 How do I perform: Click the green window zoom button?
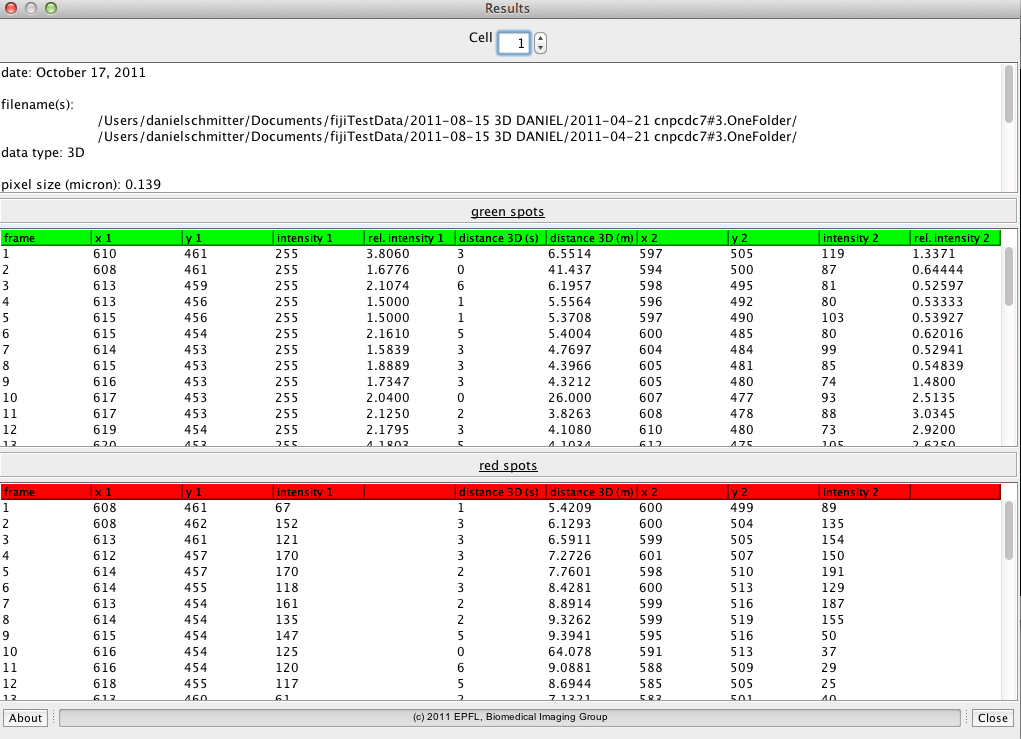[51, 8]
